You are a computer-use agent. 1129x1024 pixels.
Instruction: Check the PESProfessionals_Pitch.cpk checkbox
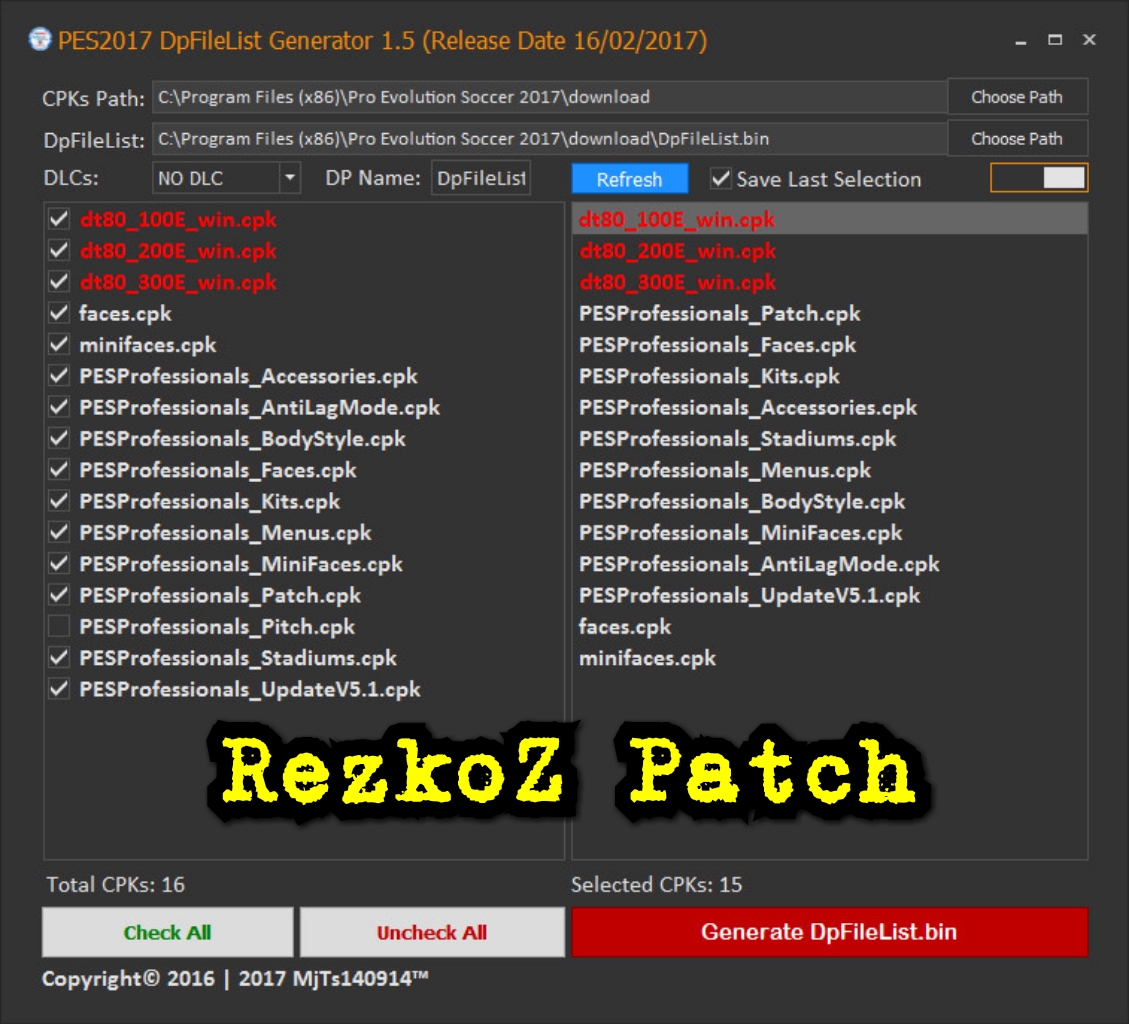(x=59, y=626)
